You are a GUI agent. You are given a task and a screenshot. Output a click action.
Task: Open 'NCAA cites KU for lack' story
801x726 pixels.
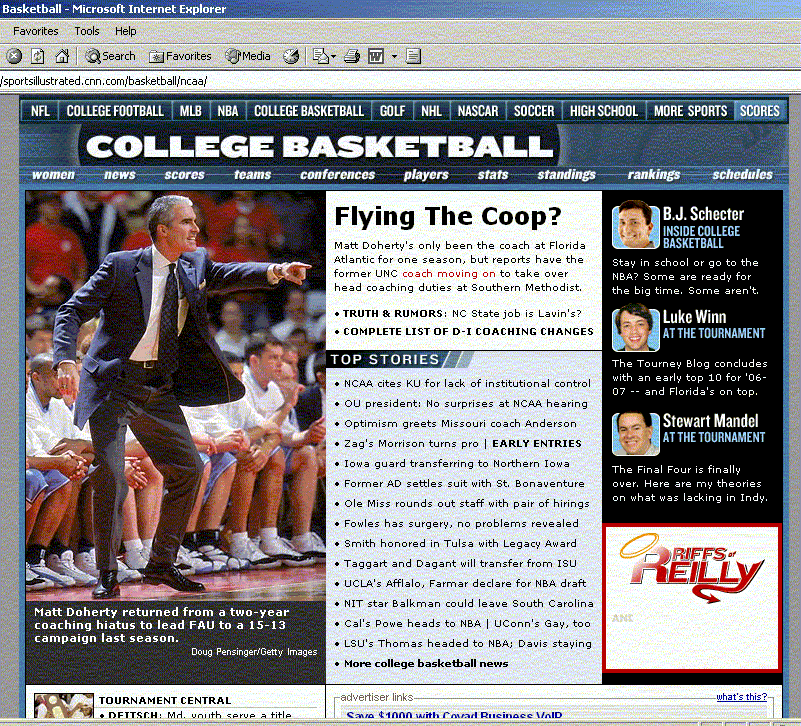tap(467, 383)
